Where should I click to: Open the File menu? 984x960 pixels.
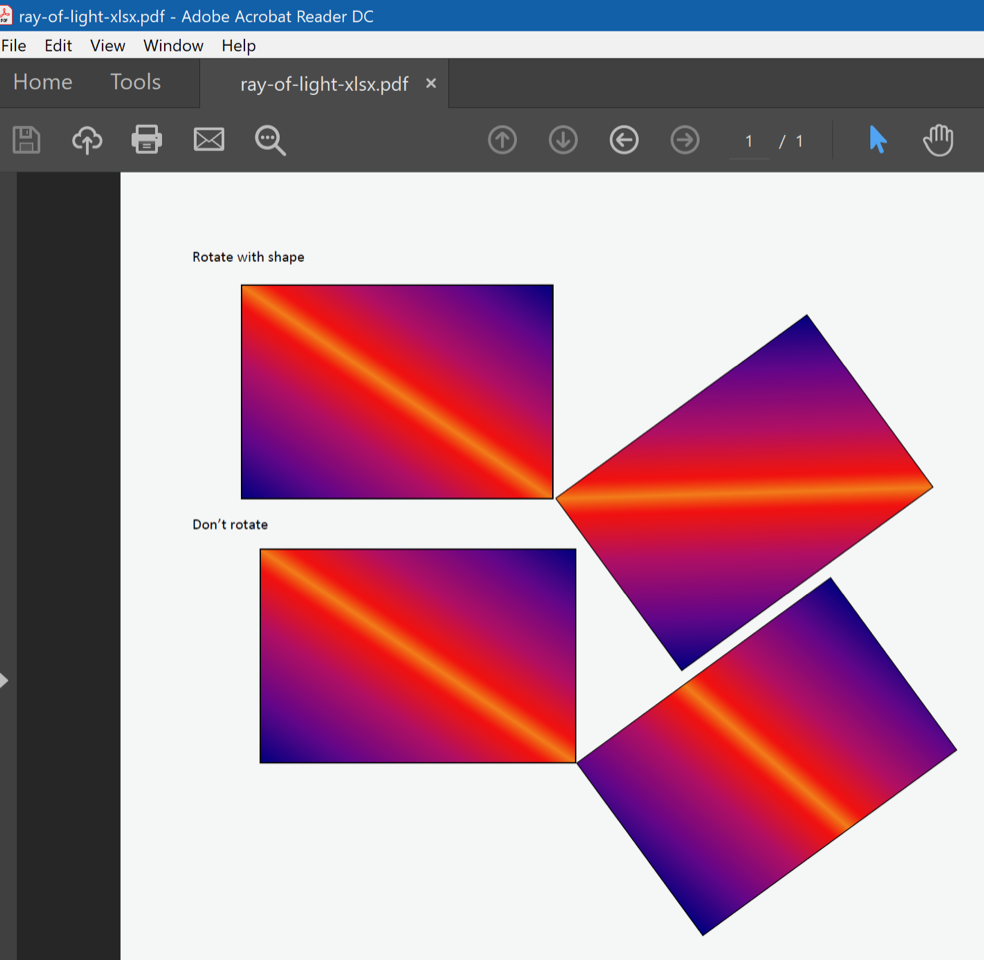click(x=14, y=46)
